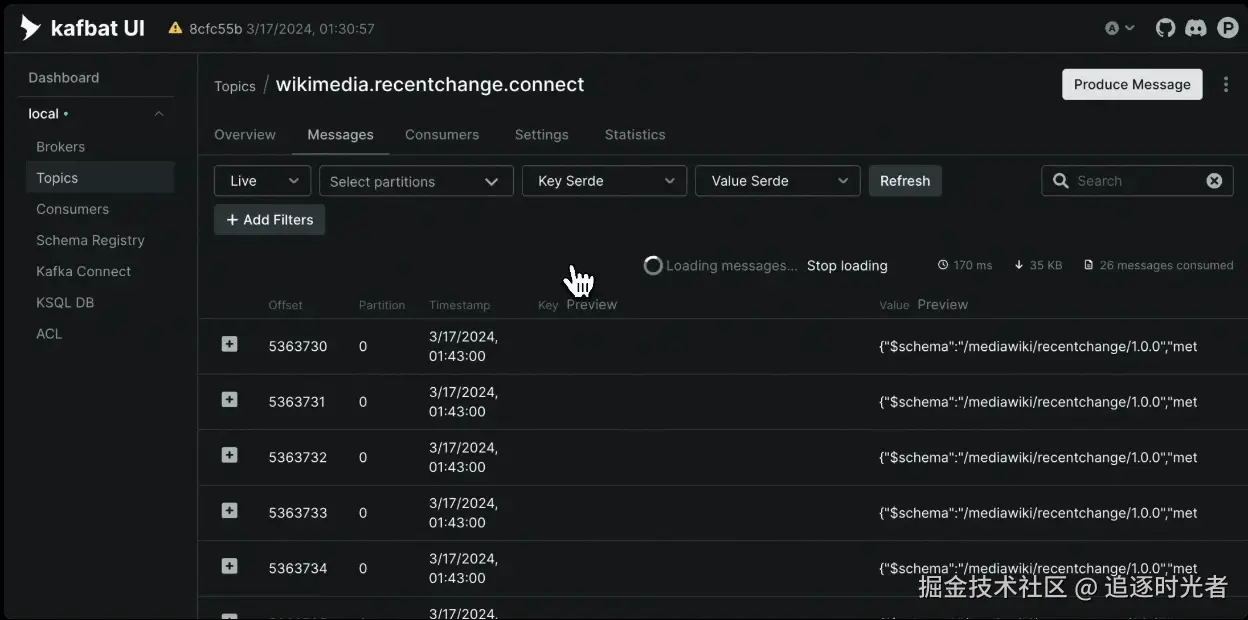
Task: Clear the search field with X icon
Action: (x=1214, y=181)
